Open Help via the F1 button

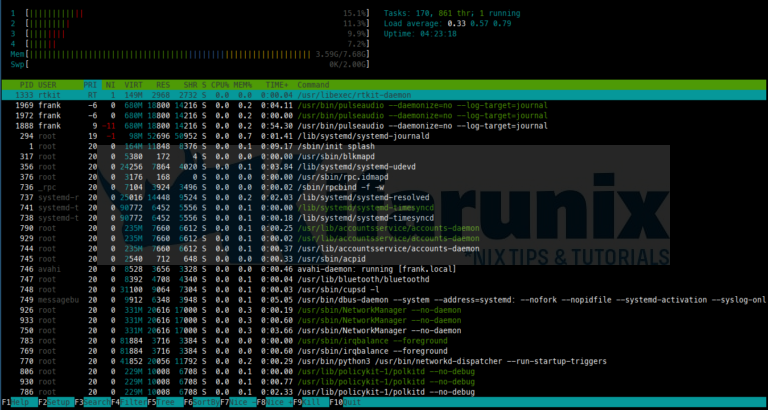(x=20, y=402)
